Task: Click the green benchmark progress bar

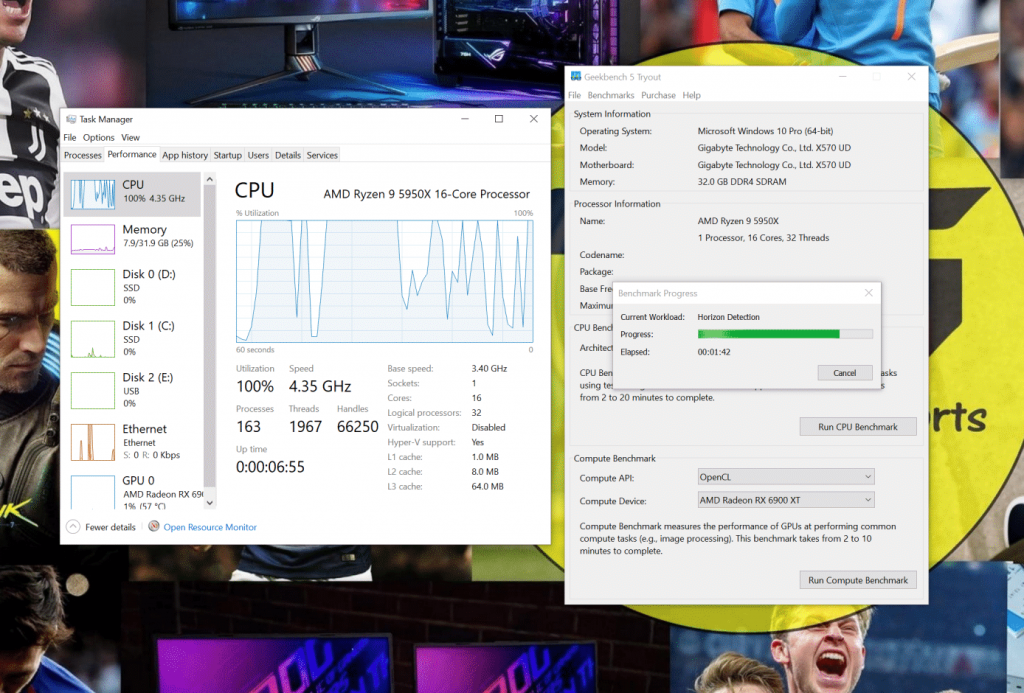Action: pos(785,334)
